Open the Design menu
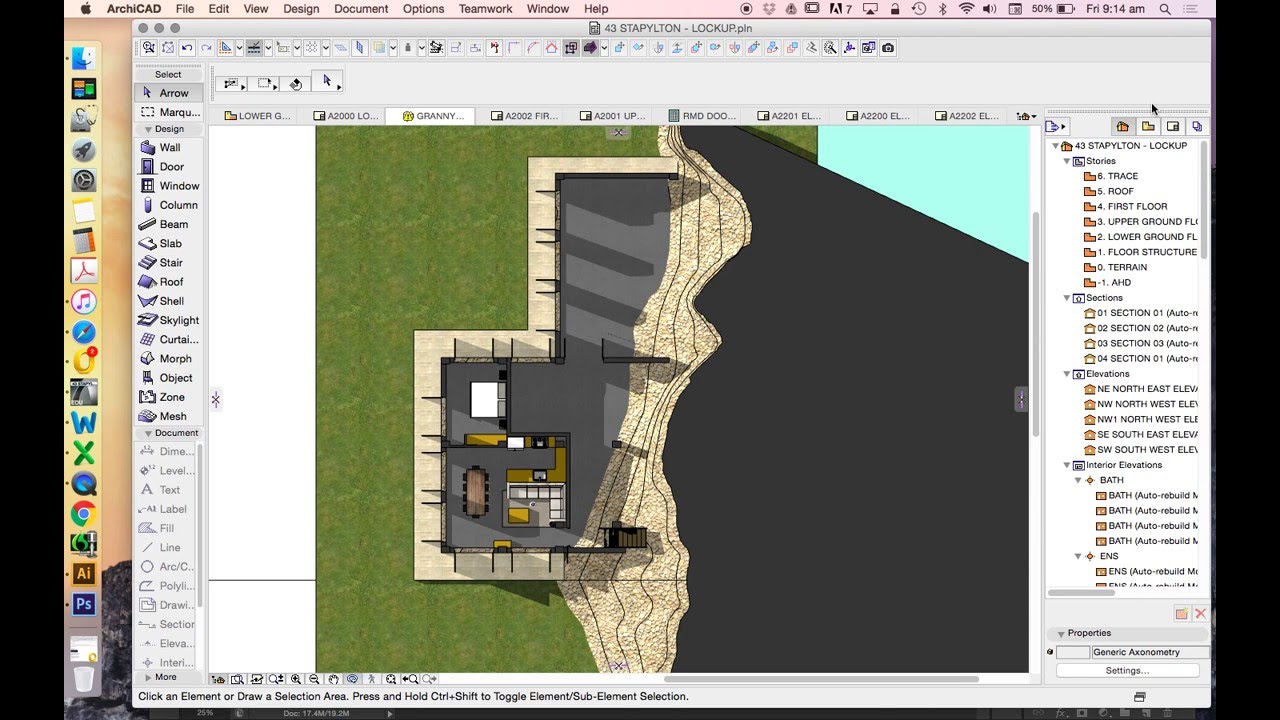The height and width of the screenshot is (720, 1280). (x=300, y=9)
